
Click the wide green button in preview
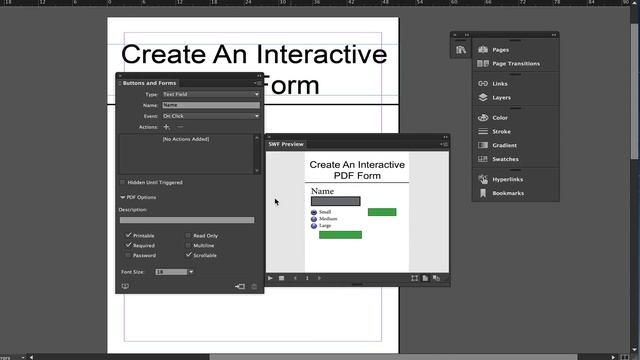pyautogui.click(x=340, y=235)
